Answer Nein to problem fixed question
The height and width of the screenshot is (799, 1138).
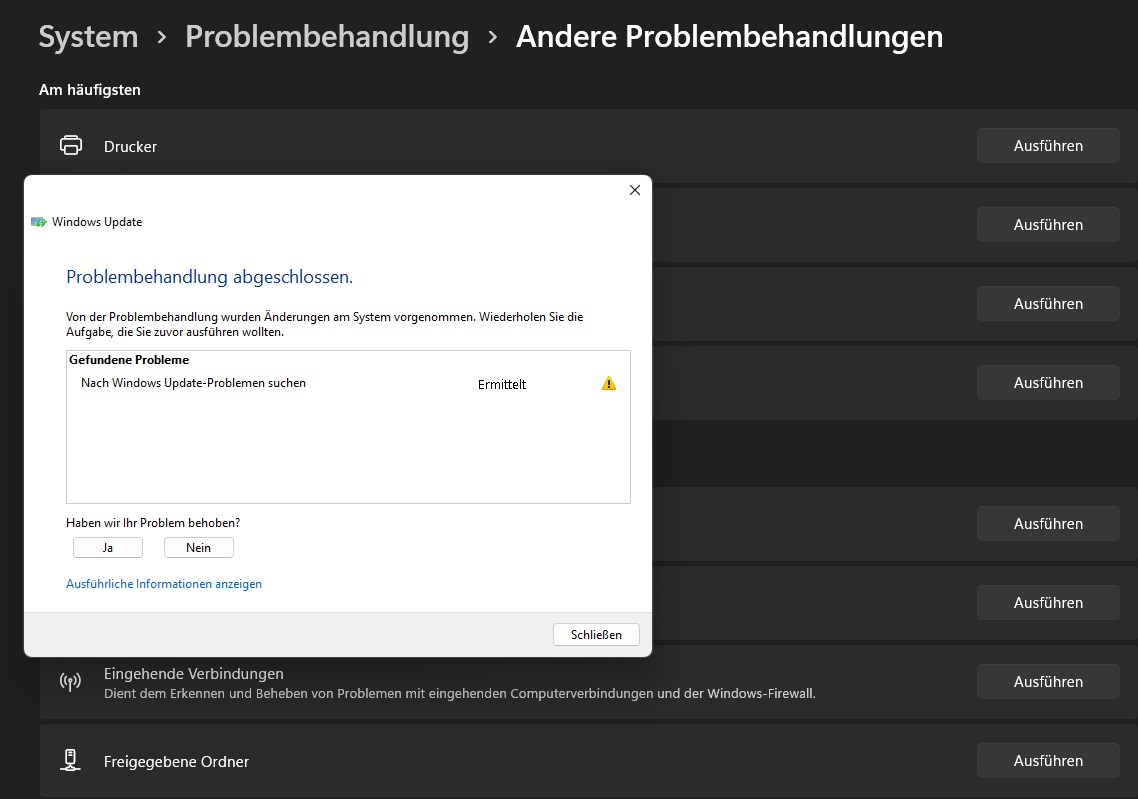(198, 548)
